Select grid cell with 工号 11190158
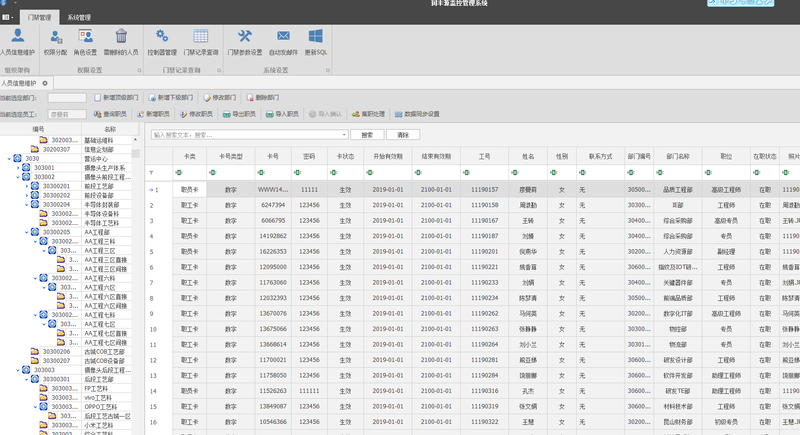Image resolution: width=800 pixels, height=435 pixels. click(x=484, y=205)
